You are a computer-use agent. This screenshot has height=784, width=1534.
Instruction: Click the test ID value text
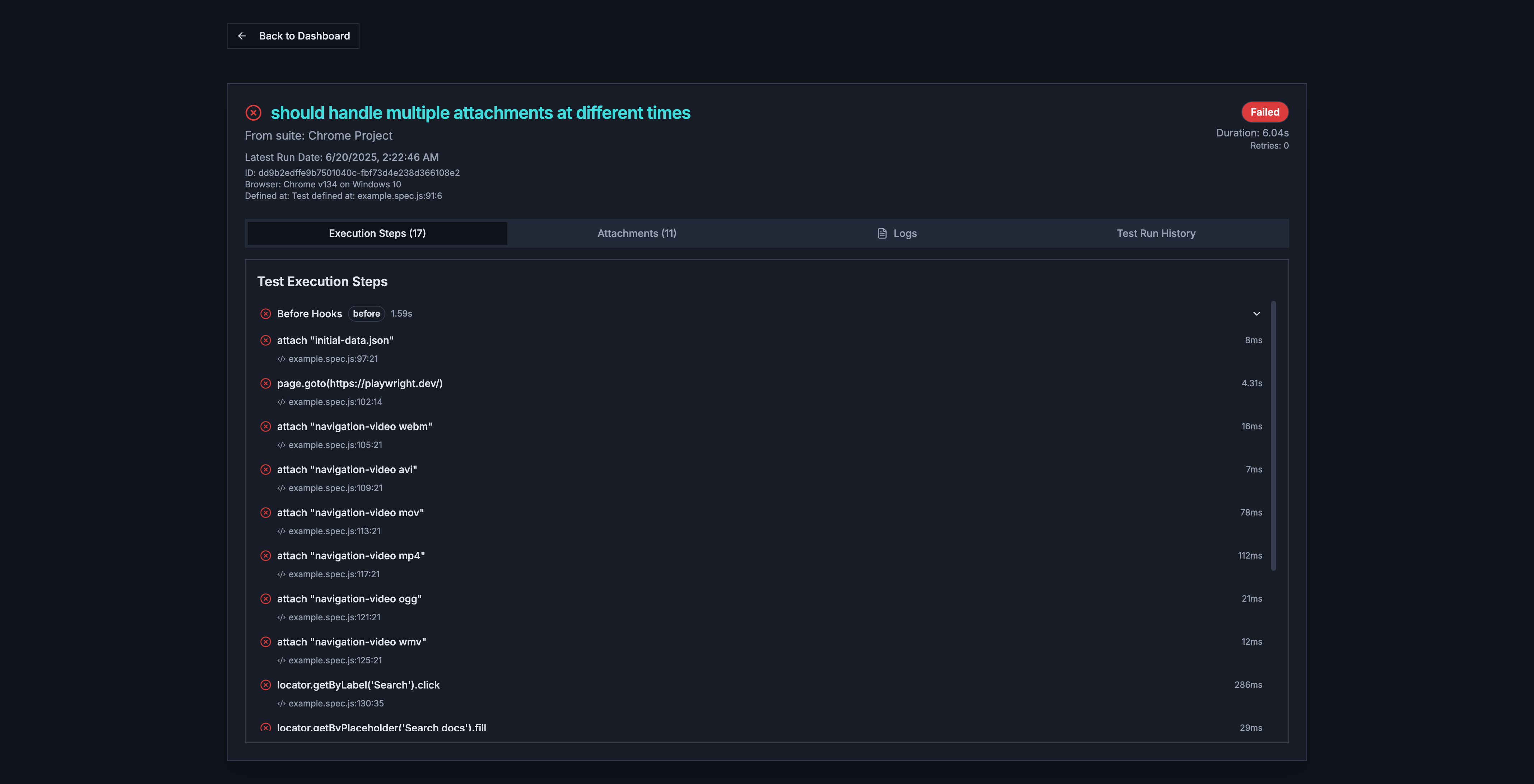(x=358, y=173)
